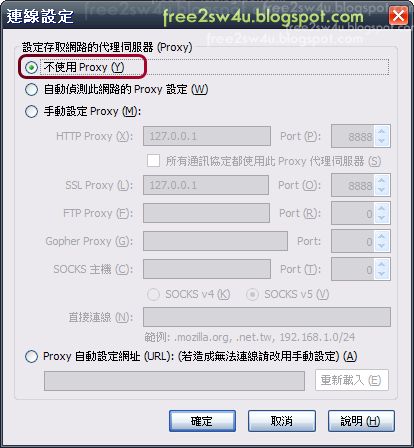
Task: Click the 重新載入 reload button
Action: (352, 380)
